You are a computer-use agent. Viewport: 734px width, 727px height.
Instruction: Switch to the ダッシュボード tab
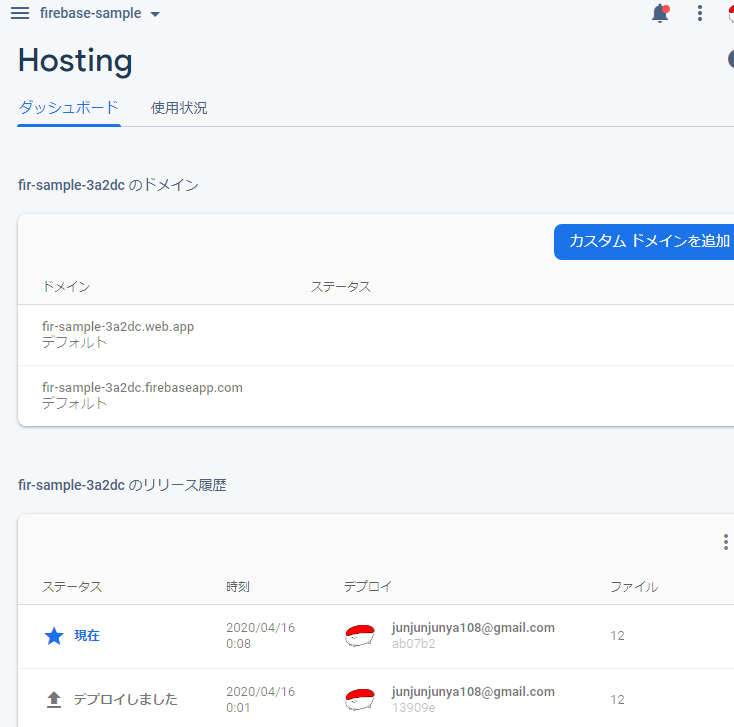click(69, 108)
